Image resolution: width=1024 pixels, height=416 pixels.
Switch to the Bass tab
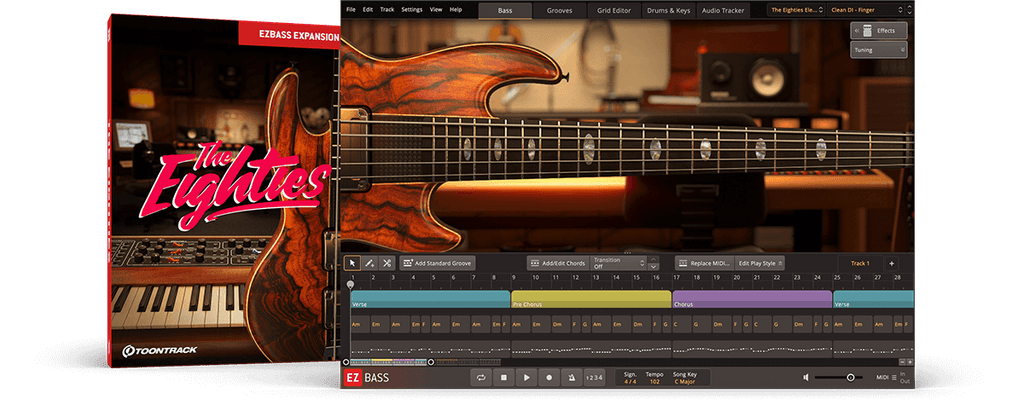point(505,10)
